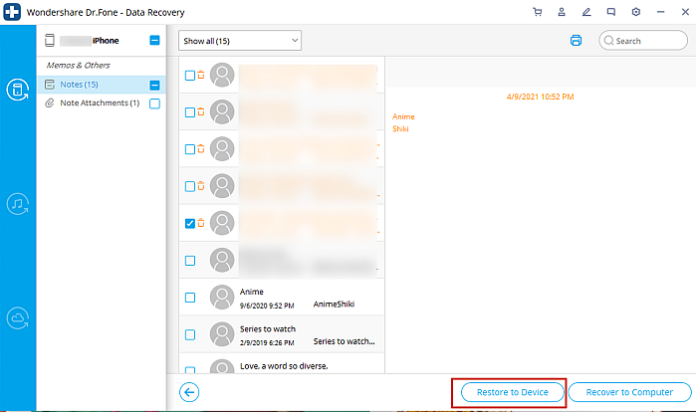Check the Anime note checkbox

click(x=190, y=297)
